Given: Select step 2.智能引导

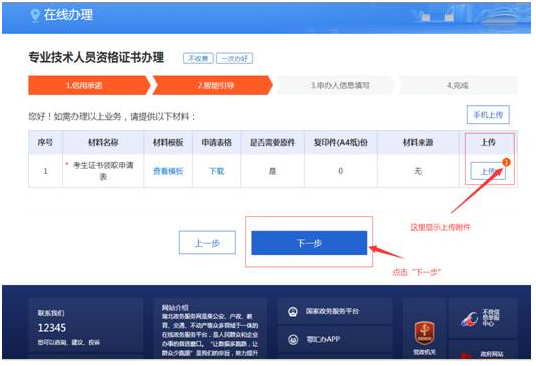Looking at the screenshot, I should coord(213,85).
